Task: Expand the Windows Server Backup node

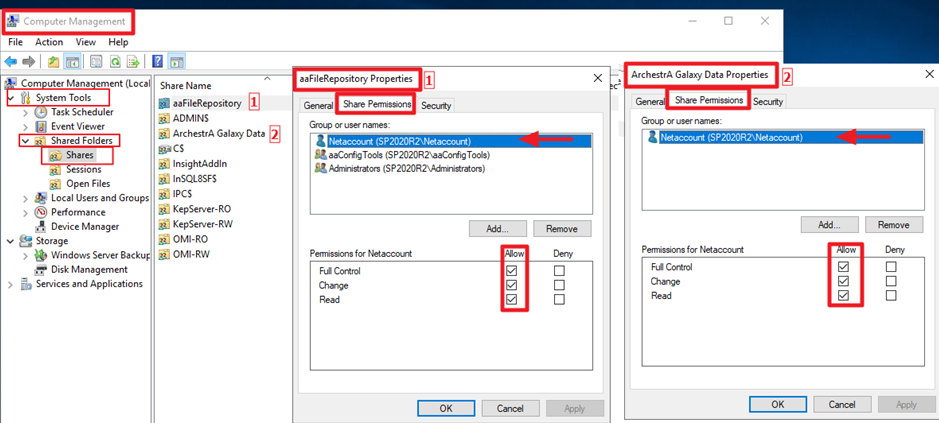Action: click(25, 255)
